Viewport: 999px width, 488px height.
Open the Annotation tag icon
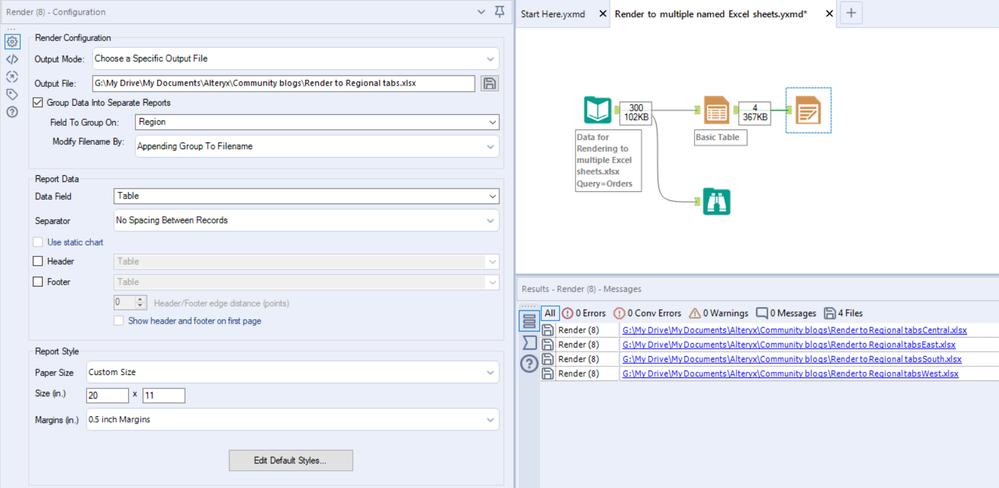(11, 94)
